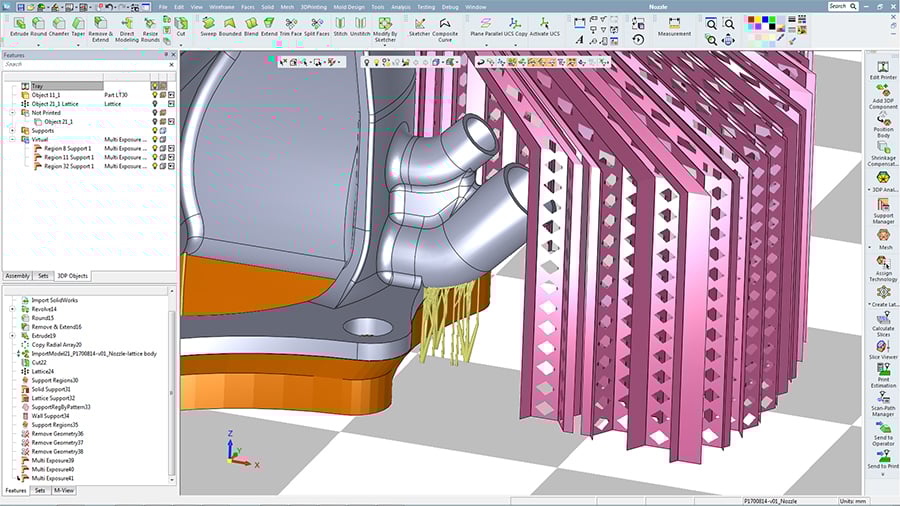The image size is (900, 506).
Task: Toggle lightbulb visibility for Object 11_1
Action: 155,95
